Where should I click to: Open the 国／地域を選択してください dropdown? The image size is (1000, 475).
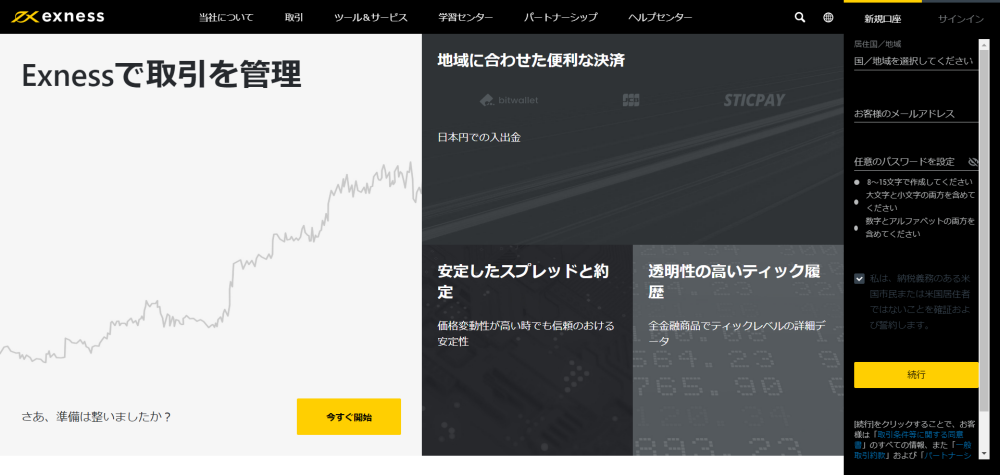(x=916, y=61)
